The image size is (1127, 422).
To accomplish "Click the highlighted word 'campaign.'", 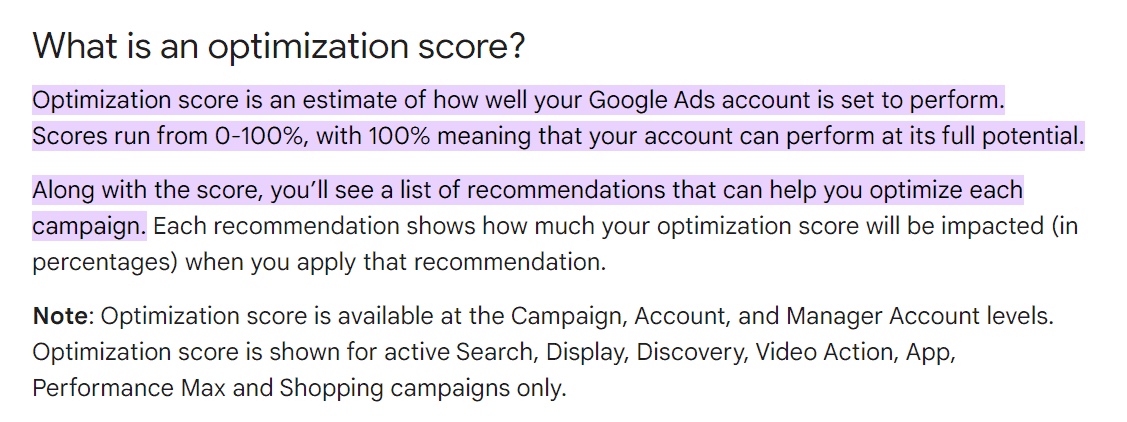I will (89, 227).
